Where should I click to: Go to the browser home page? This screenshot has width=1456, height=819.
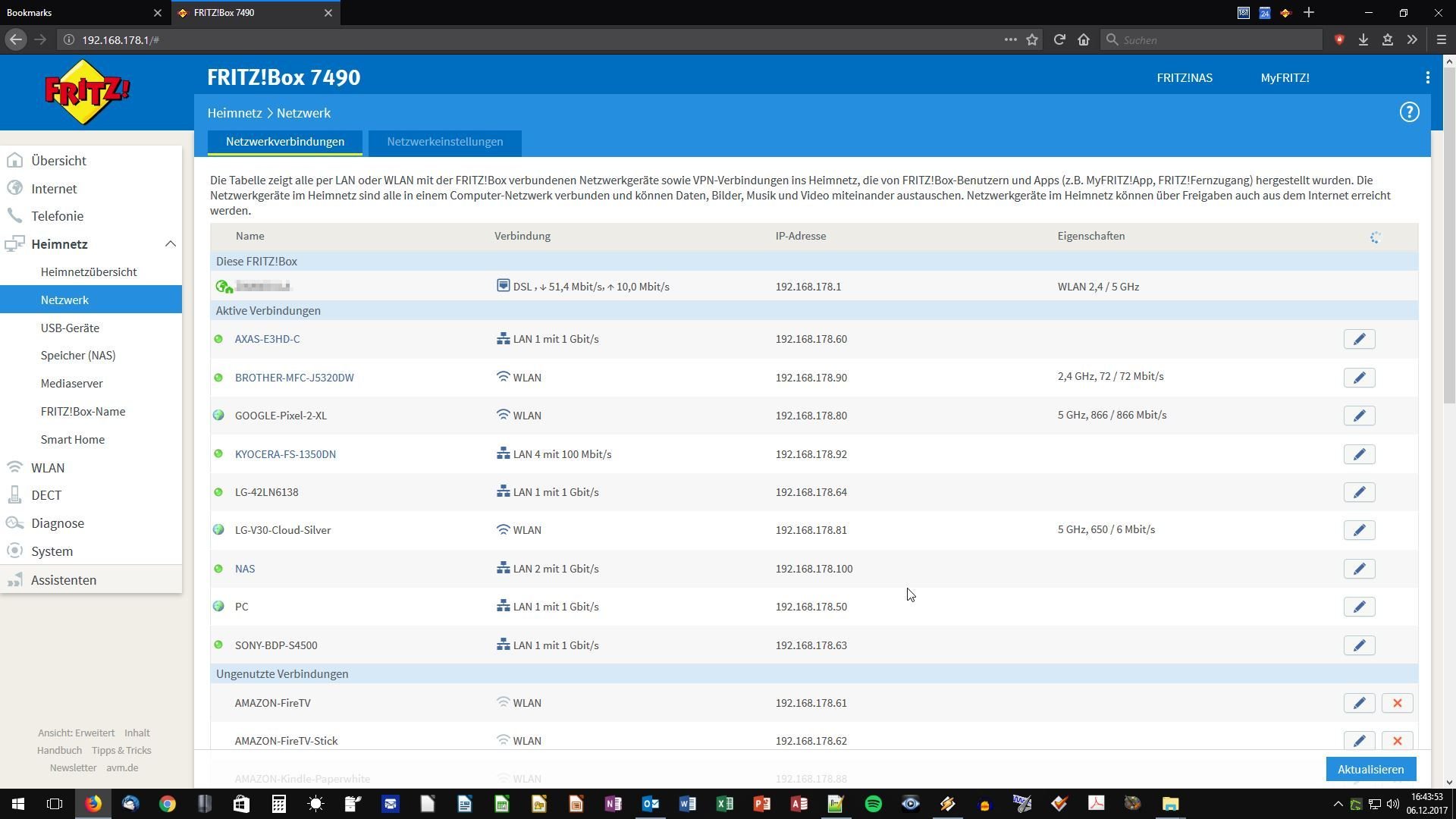[x=1084, y=39]
